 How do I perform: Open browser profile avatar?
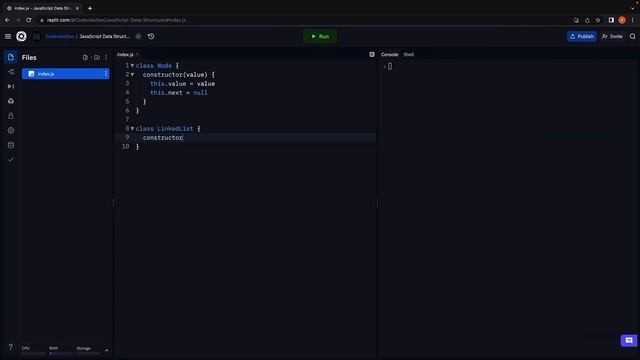pyautogui.click(x=622, y=20)
